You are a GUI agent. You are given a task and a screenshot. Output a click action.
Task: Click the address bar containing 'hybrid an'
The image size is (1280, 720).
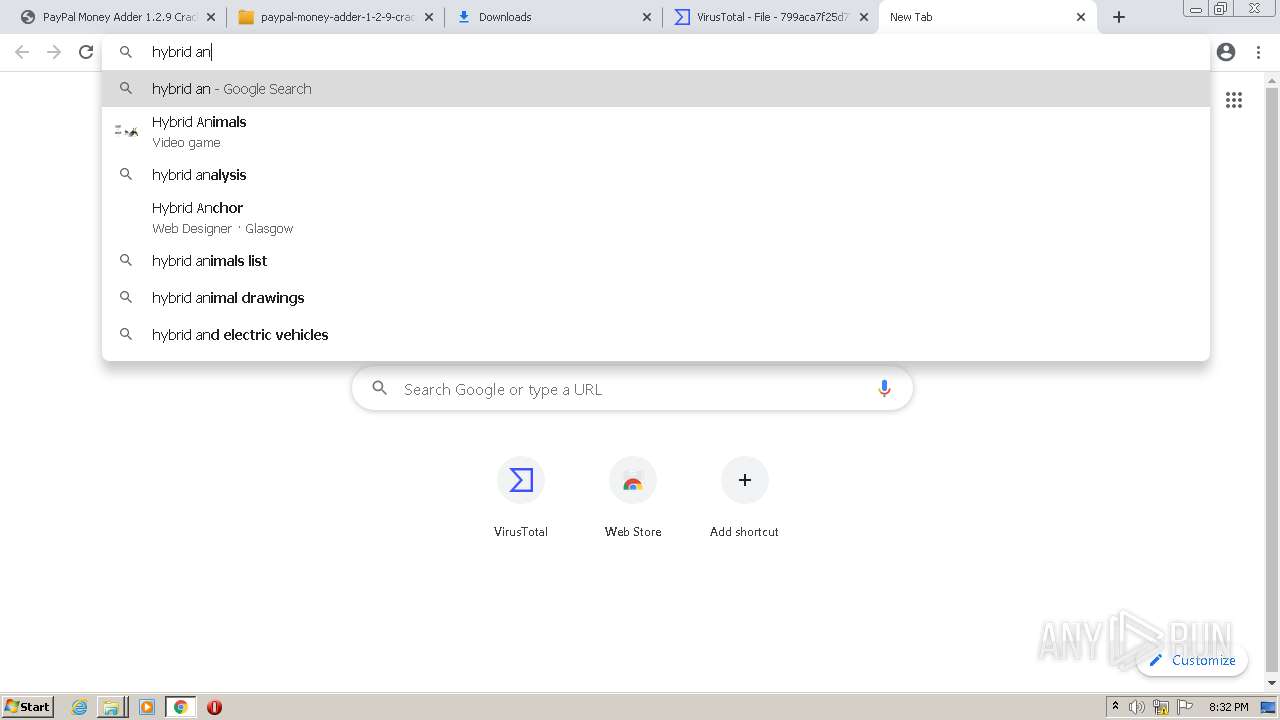(x=656, y=52)
